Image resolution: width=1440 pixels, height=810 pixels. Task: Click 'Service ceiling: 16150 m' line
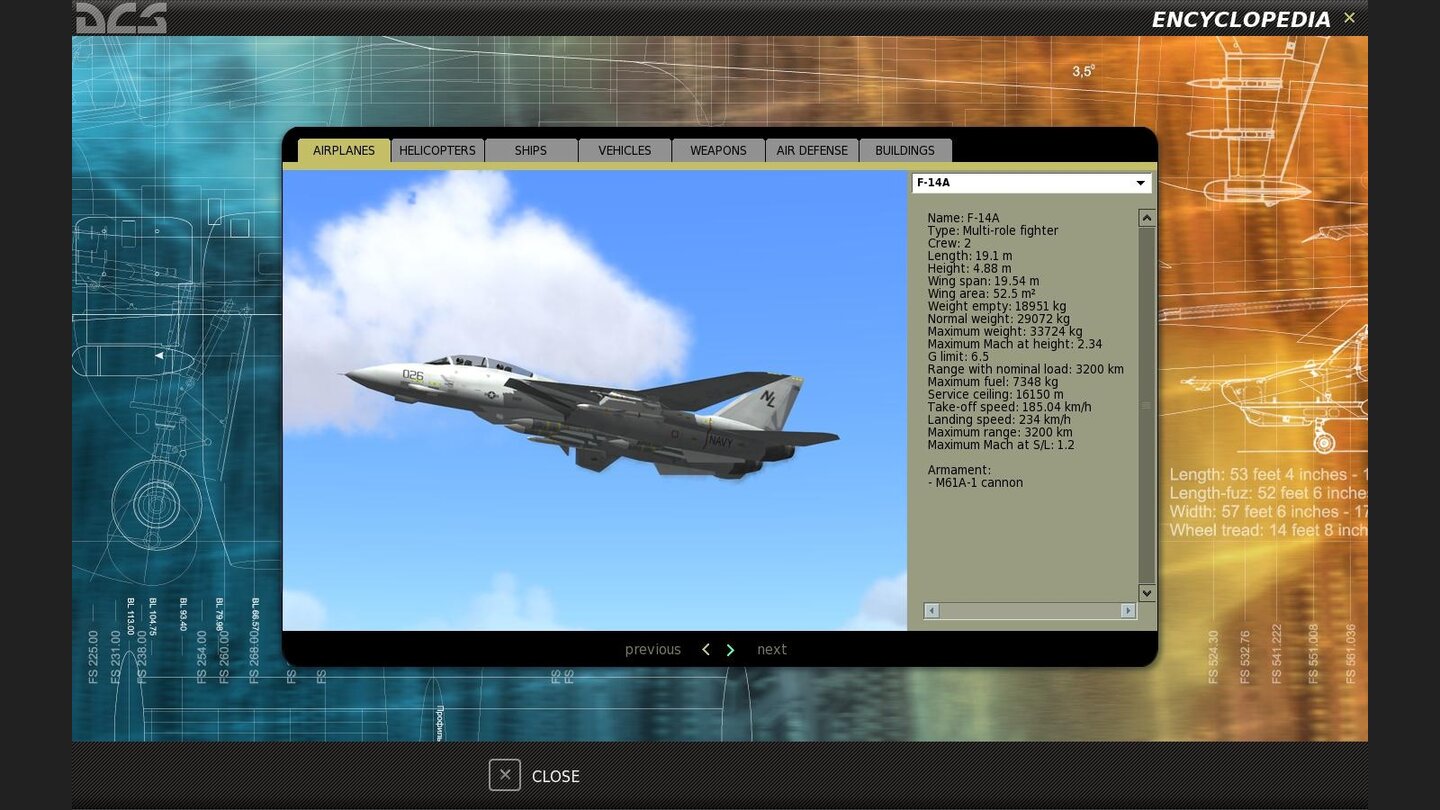(x=995, y=395)
